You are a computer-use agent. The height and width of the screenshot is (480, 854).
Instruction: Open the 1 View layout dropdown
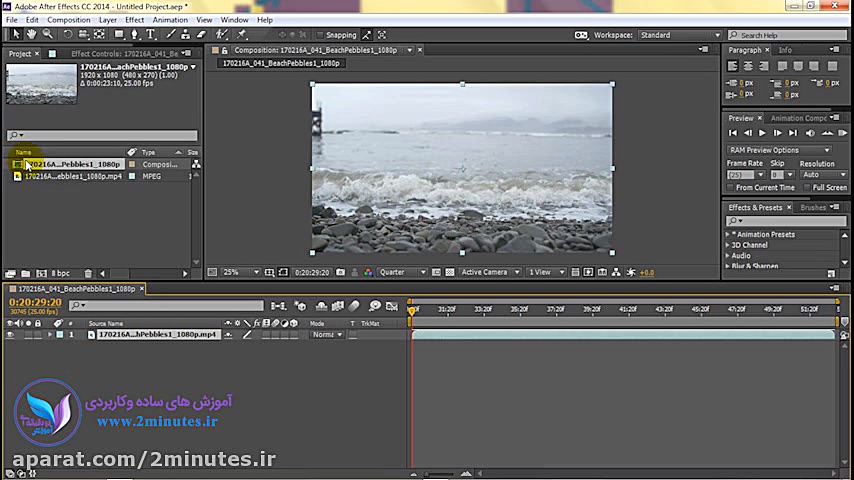[546, 272]
